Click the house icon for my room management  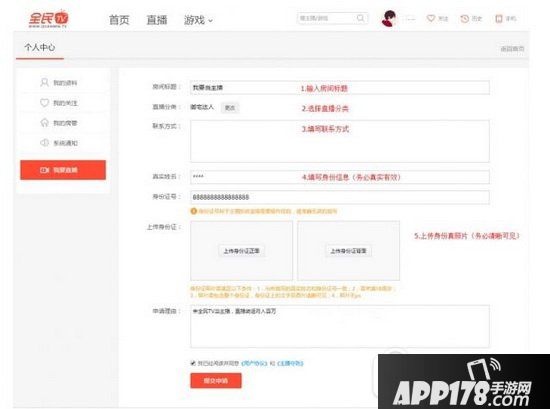(x=44, y=123)
